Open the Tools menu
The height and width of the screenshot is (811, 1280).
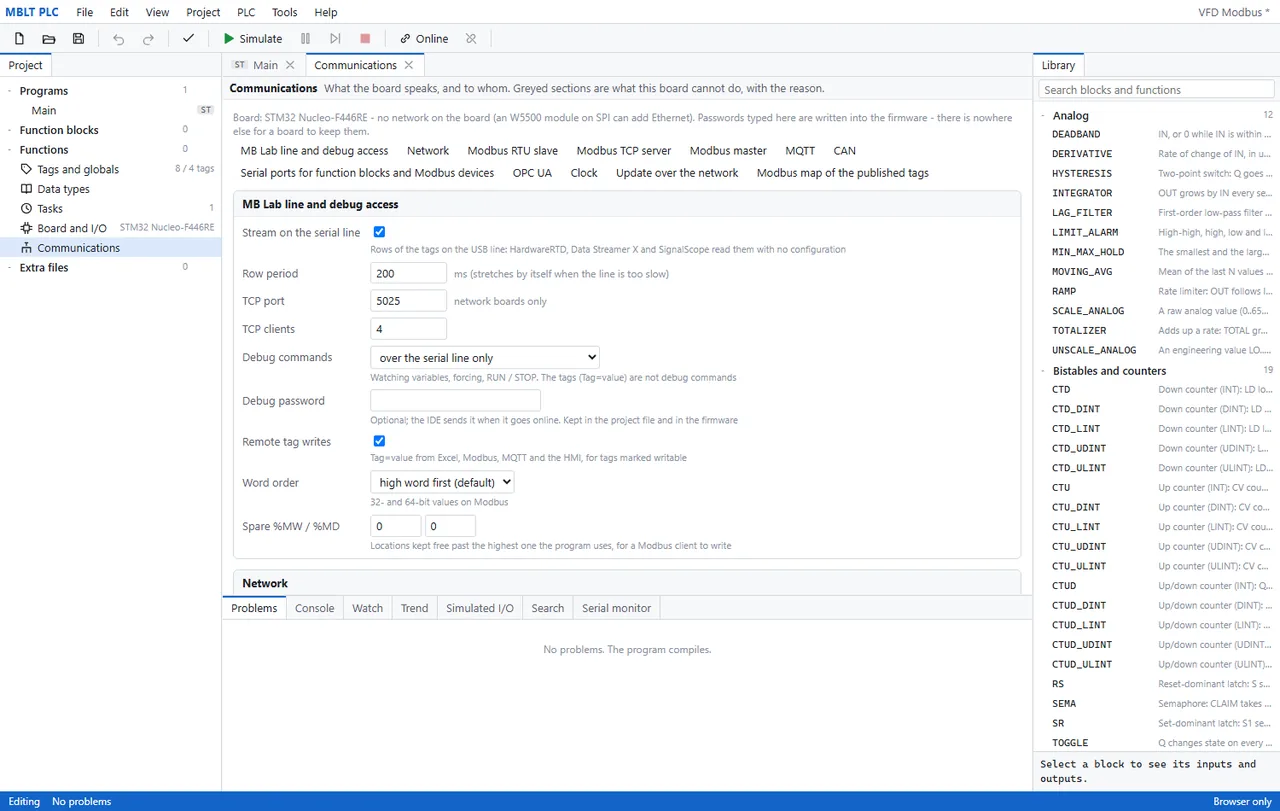tap(285, 12)
